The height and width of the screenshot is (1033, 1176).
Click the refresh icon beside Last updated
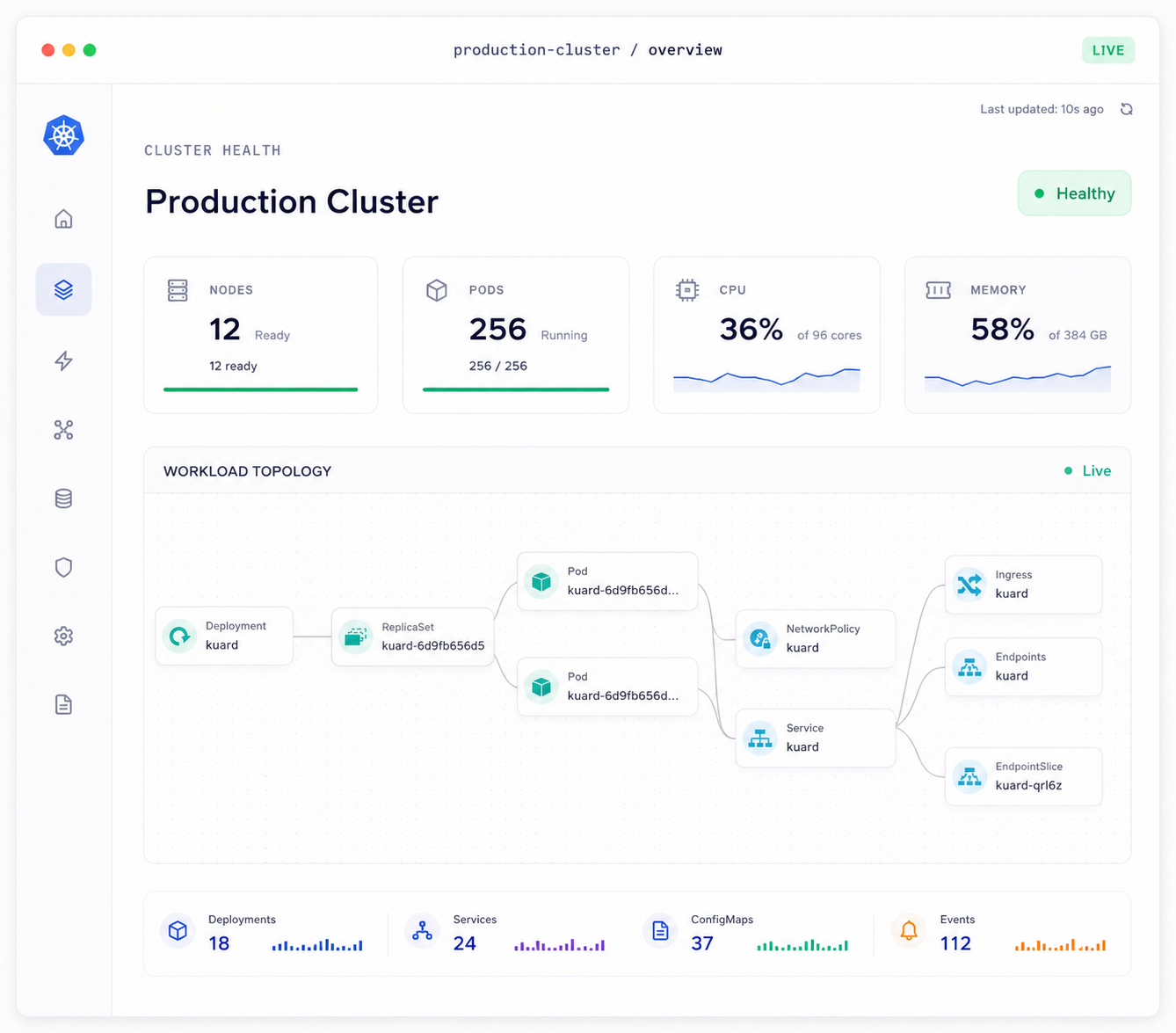pos(1126,109)
